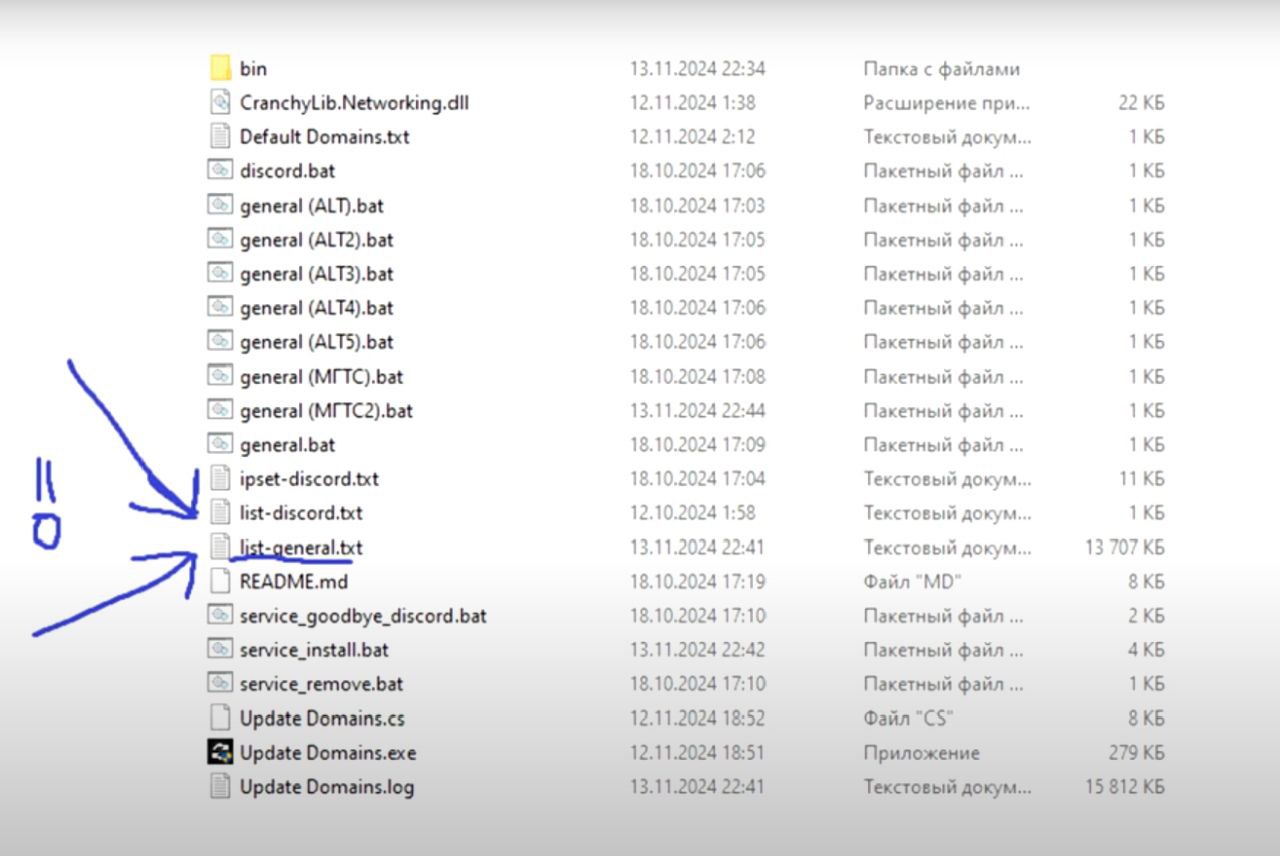This screenshot has width=1280, height=856.
Task: Select the general.bat file name
Action: pos(288,445)
